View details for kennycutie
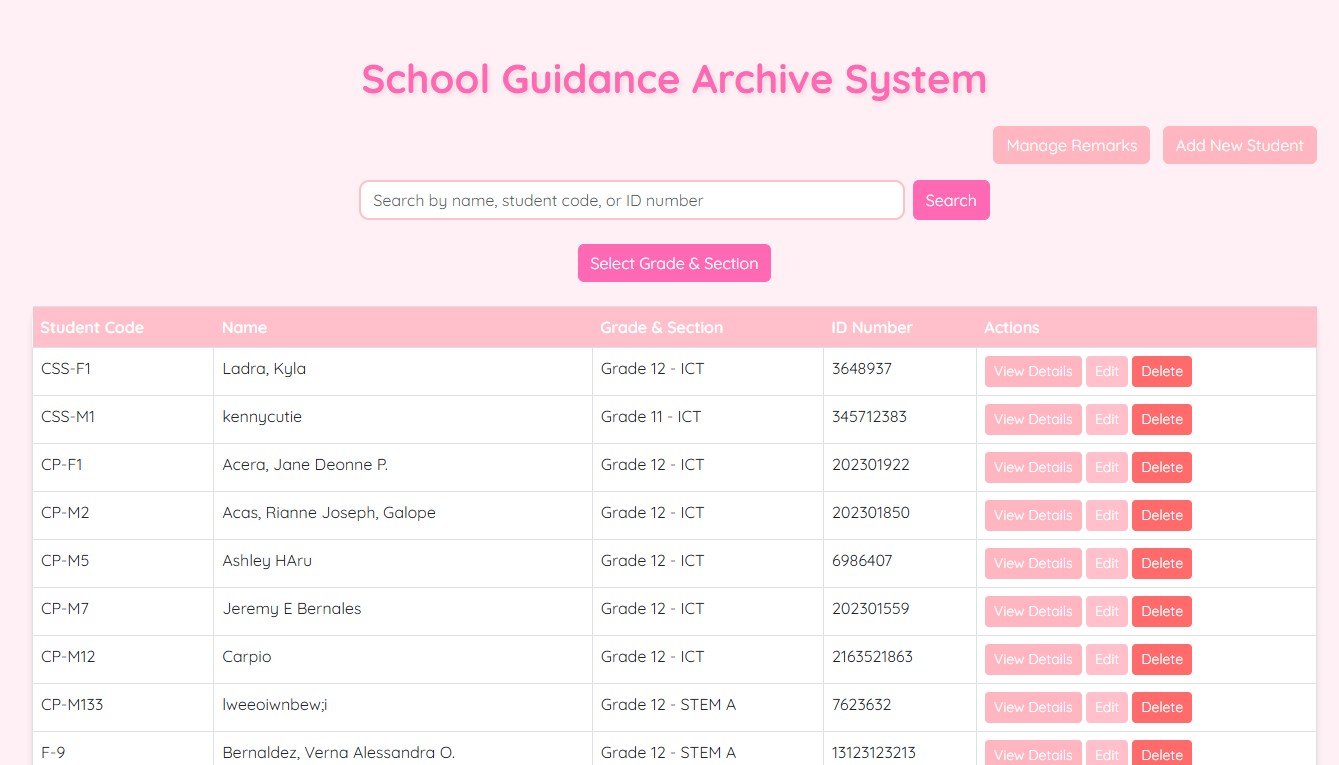The height and width of the screenshot is (765, 1339). [1033, 419]
